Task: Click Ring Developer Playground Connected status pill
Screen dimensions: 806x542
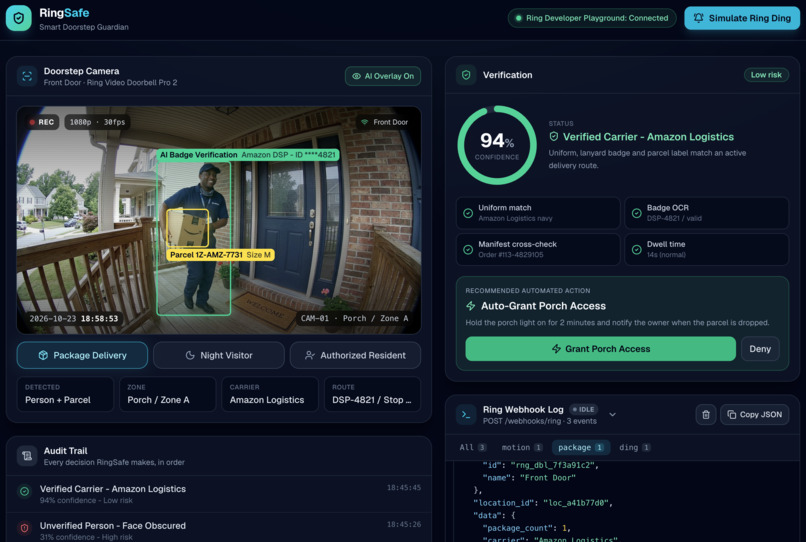Action: [592, 18]
